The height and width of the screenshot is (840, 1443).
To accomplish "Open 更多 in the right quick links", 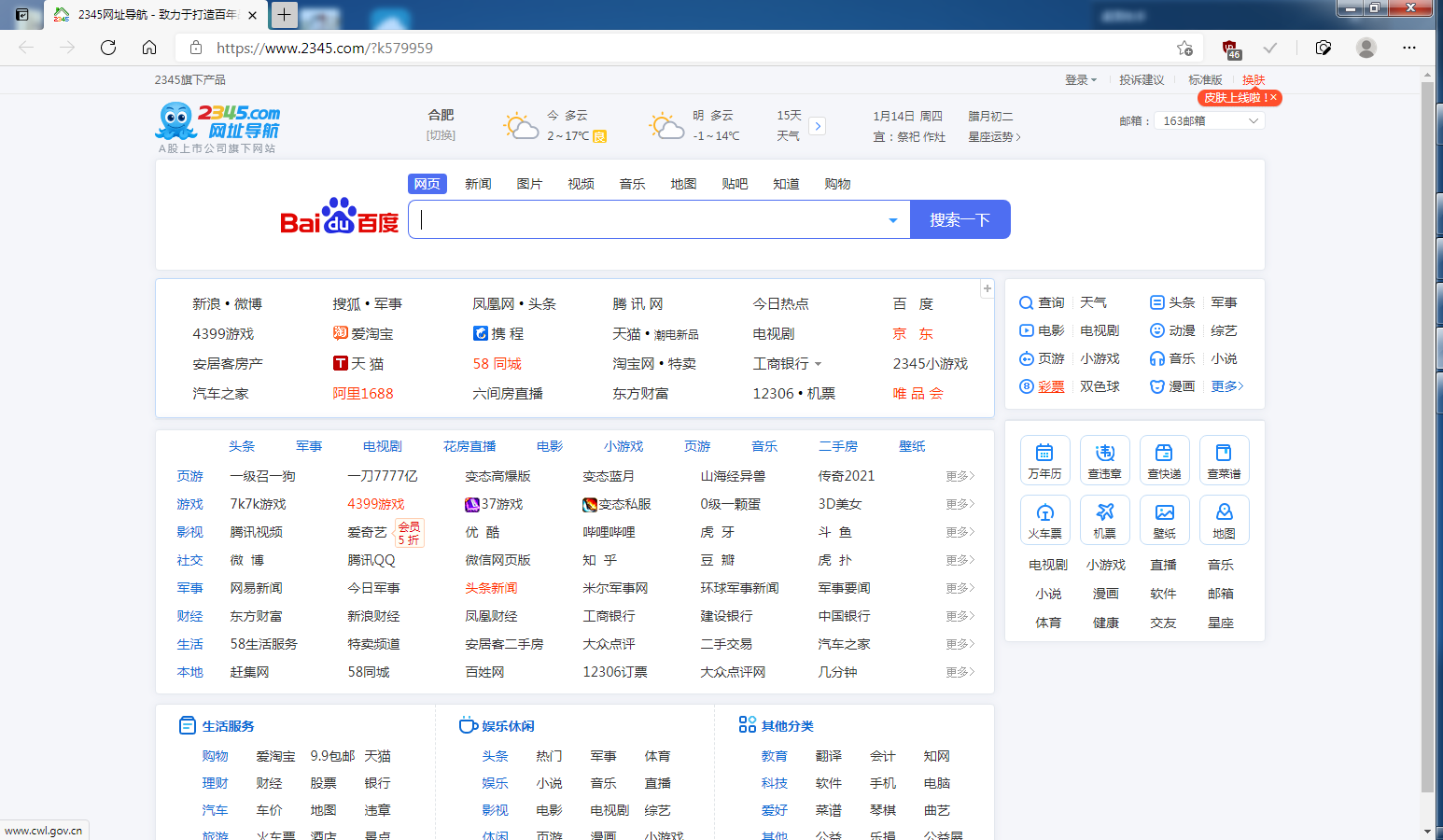I will (x=1226, y=386).
